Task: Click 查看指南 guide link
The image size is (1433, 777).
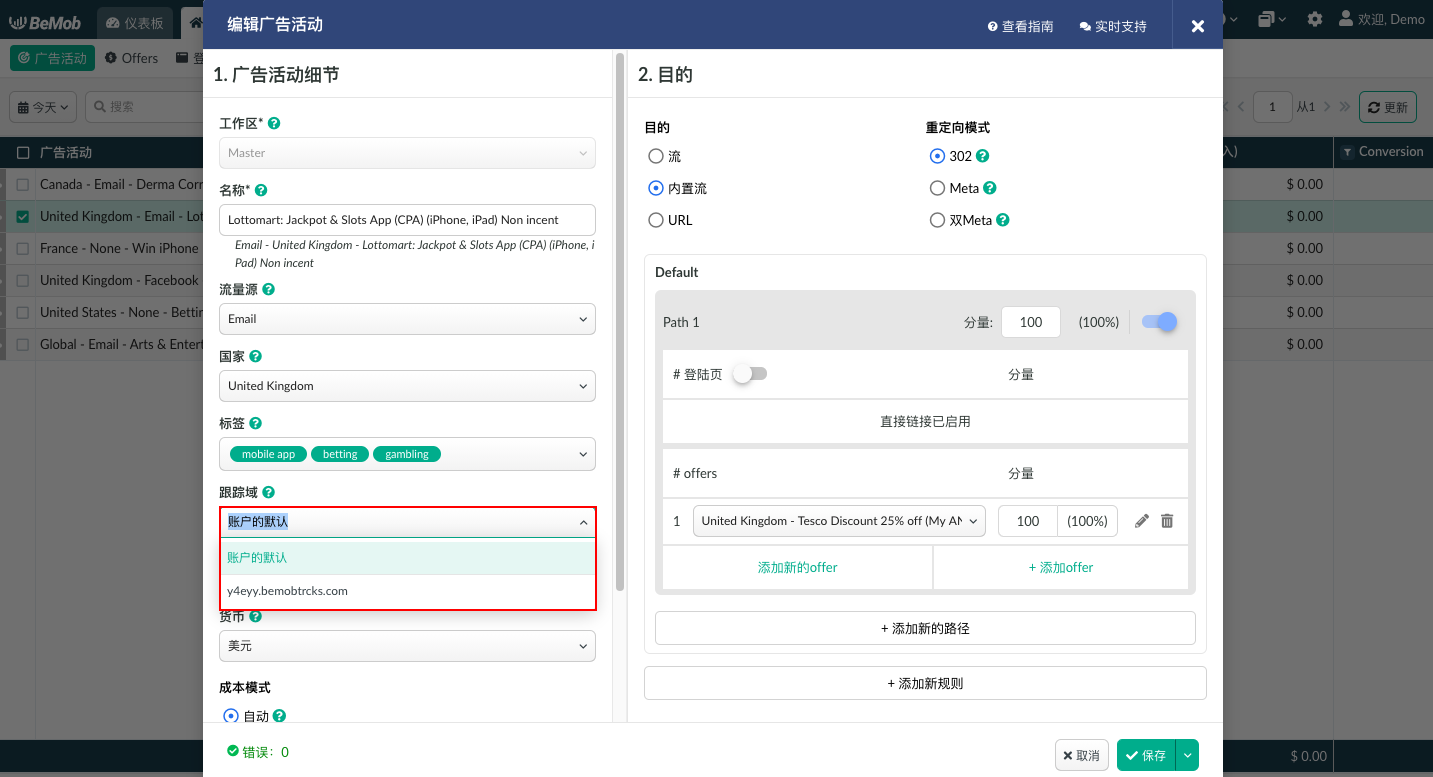Action: pos(1020,26)
